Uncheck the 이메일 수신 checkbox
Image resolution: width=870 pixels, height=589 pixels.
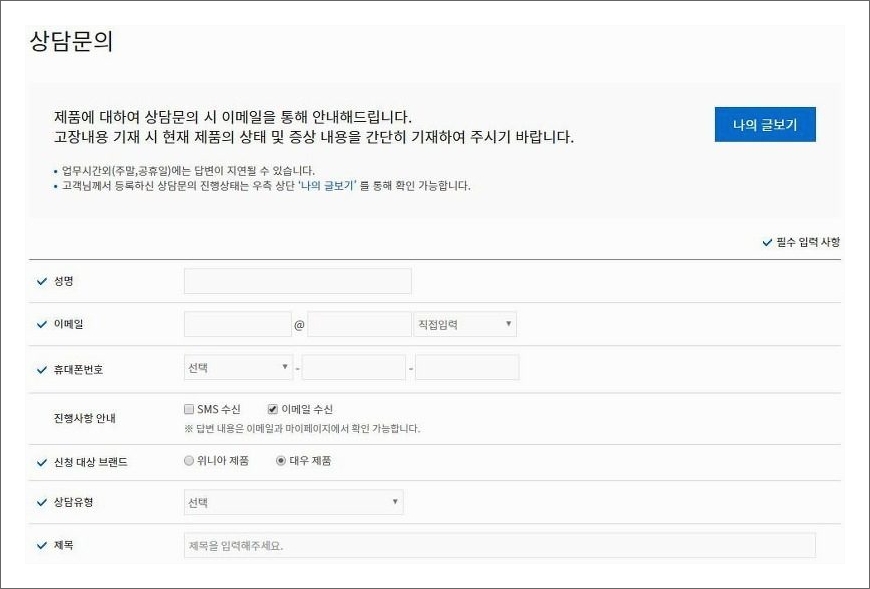point(273,408)
